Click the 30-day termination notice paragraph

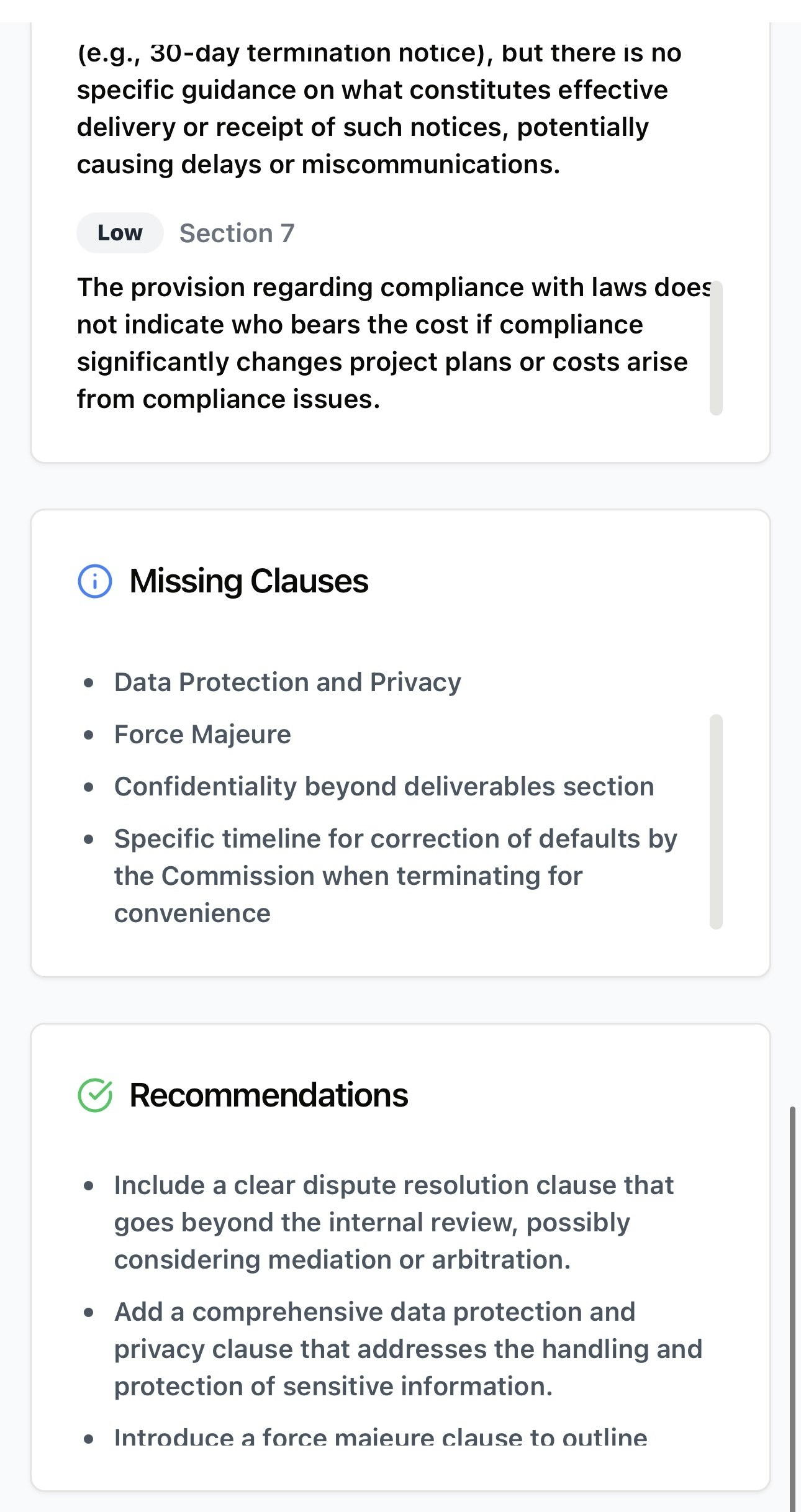pyautogui.click(x=379, y=109)
